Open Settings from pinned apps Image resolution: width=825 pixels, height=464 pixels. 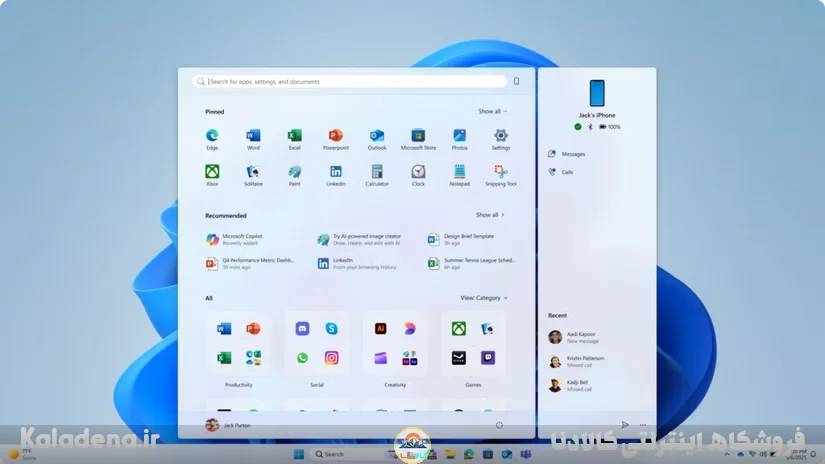501,139
